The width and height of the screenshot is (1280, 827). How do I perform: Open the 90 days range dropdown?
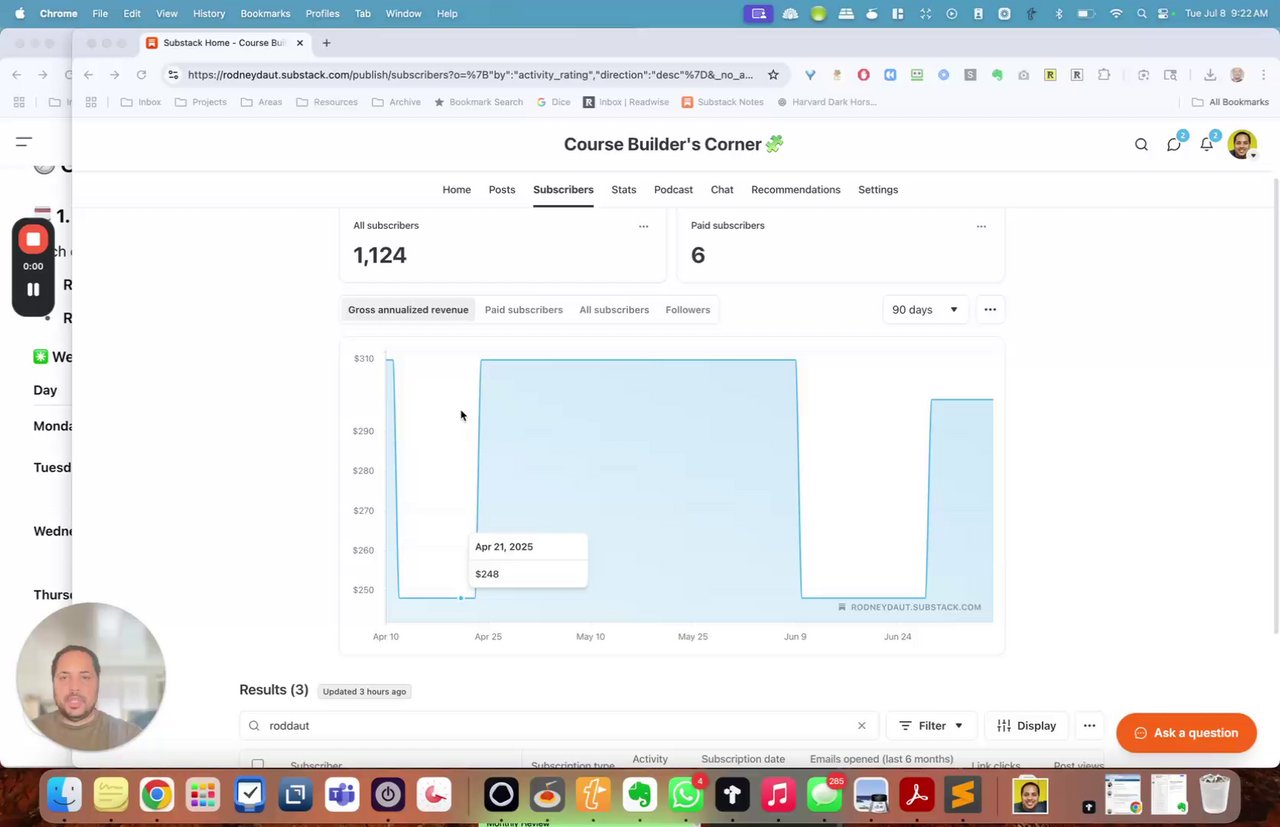point(925,310)
